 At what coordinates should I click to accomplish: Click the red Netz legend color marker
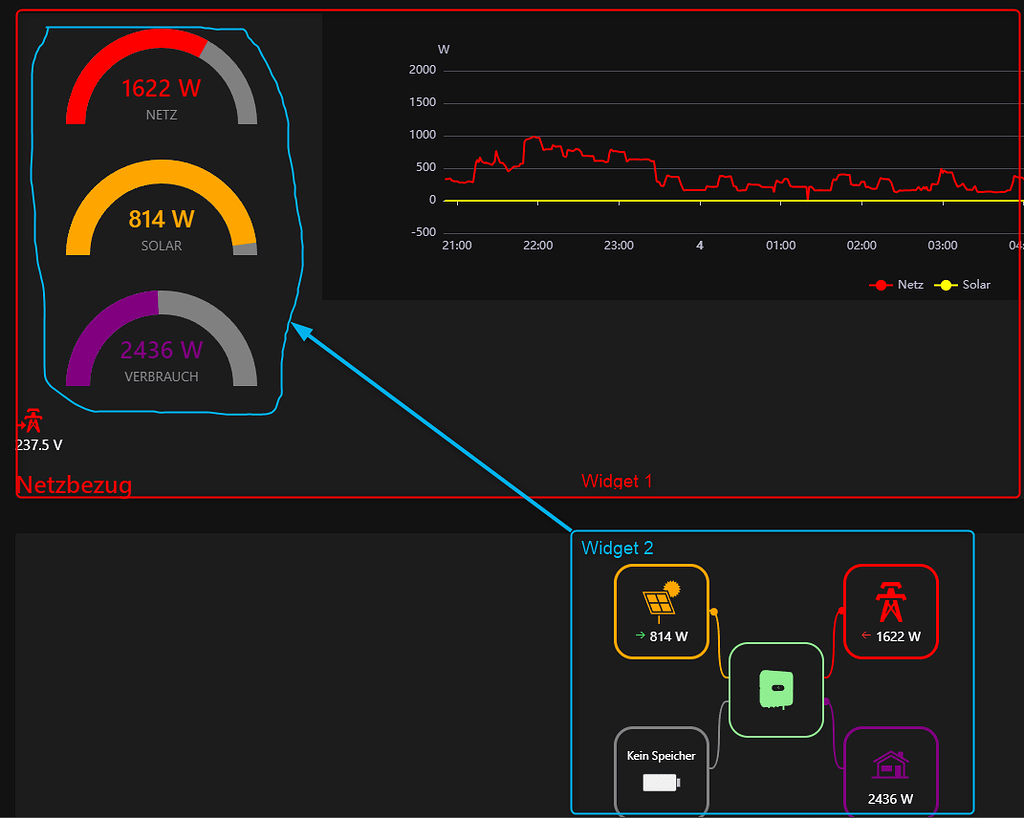[879, 285]
